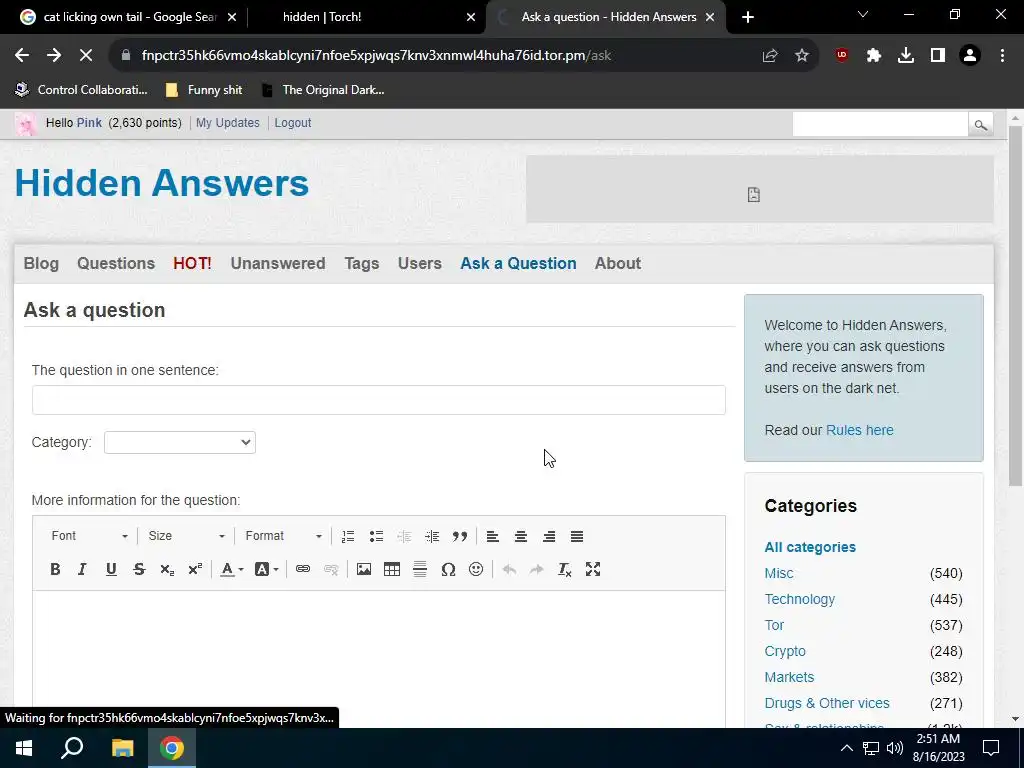1024x768 pixels.
Task: Click the site search box
Action: pos(880,124)
